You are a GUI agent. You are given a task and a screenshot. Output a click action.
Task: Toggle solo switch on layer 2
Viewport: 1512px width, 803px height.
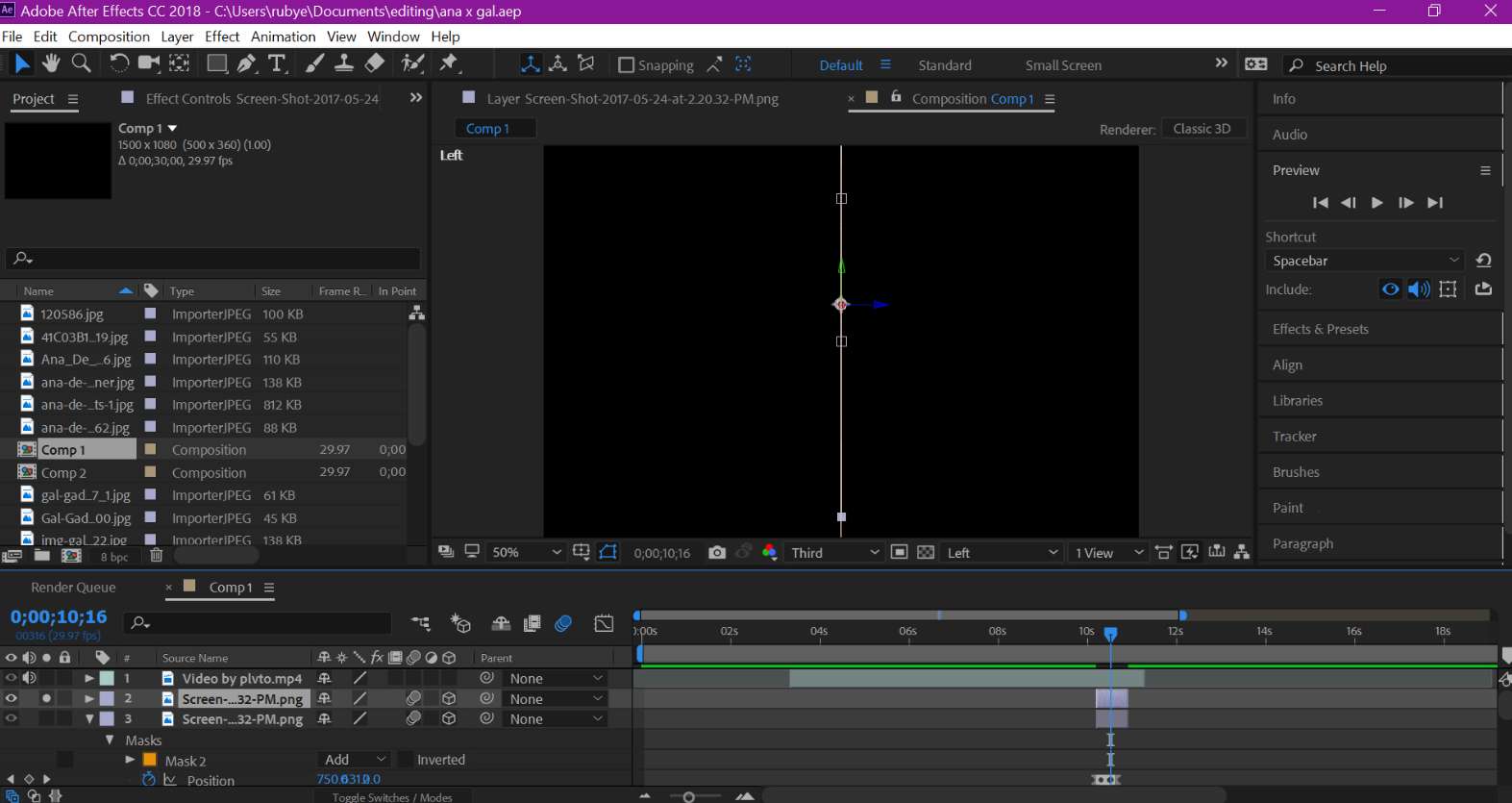click(x=46, y=698)
